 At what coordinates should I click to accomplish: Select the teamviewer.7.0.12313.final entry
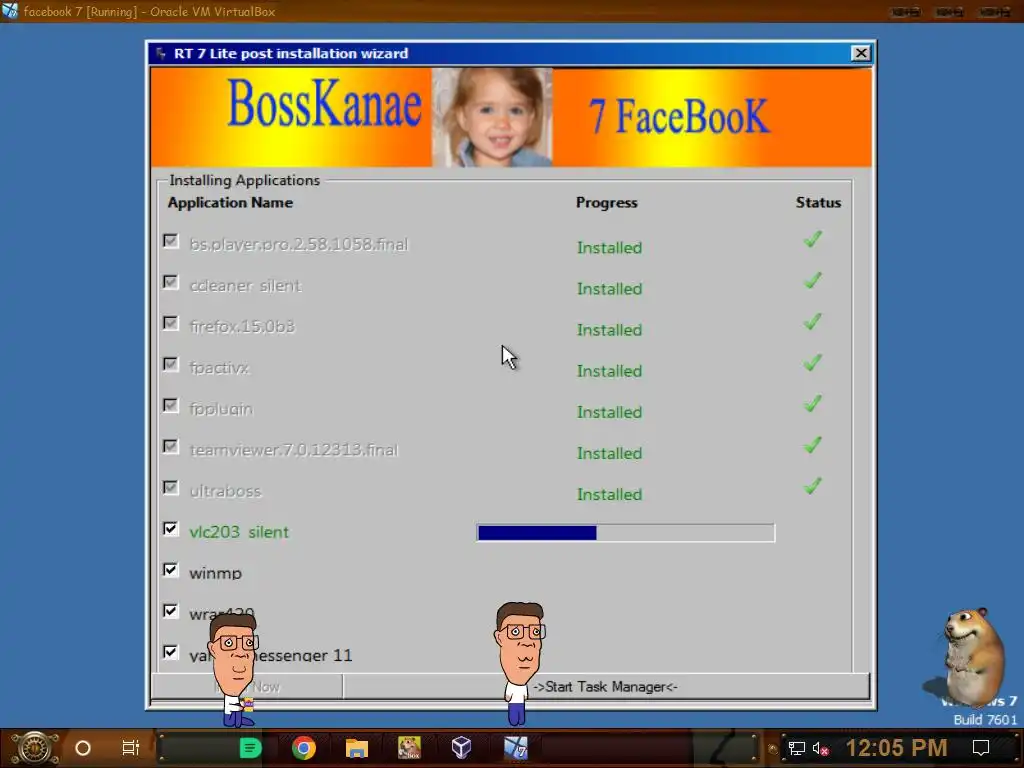(x=293, y=450)
